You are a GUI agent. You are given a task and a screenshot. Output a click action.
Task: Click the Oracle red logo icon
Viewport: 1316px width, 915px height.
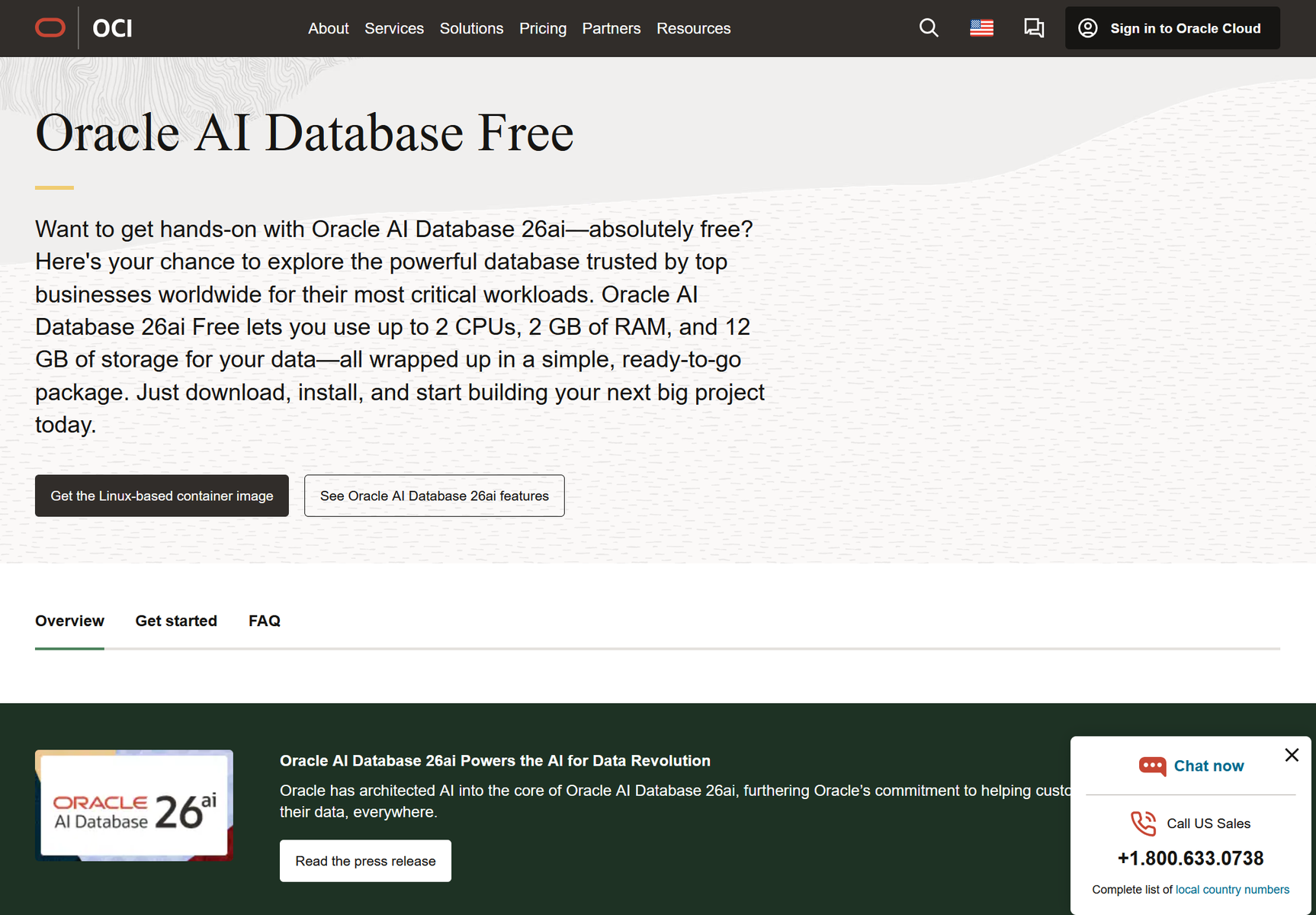click(50, 28)
